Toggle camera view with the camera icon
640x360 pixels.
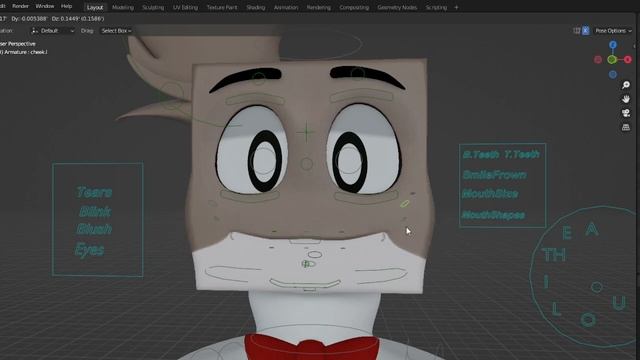coord(625,113)
